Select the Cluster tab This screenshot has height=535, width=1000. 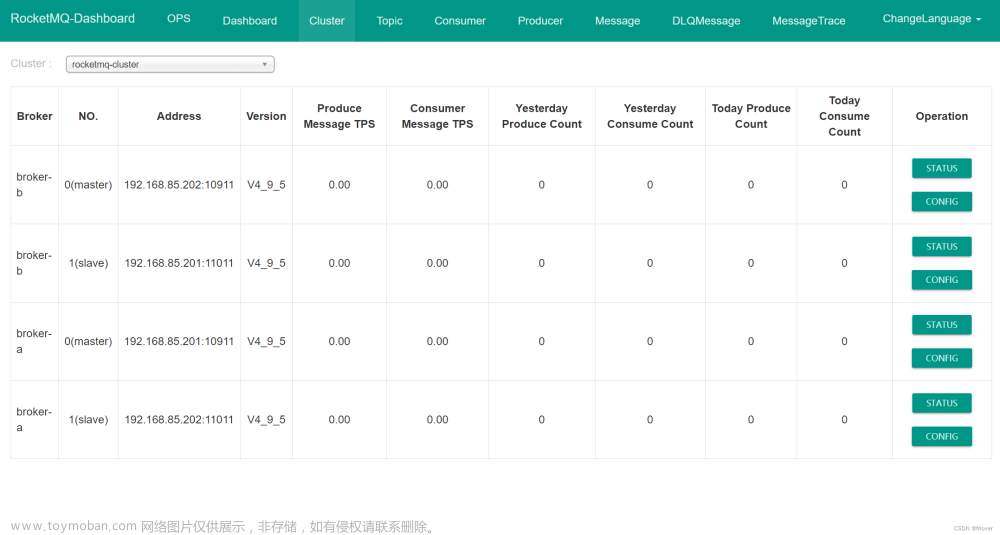click(x=327, y=20)
